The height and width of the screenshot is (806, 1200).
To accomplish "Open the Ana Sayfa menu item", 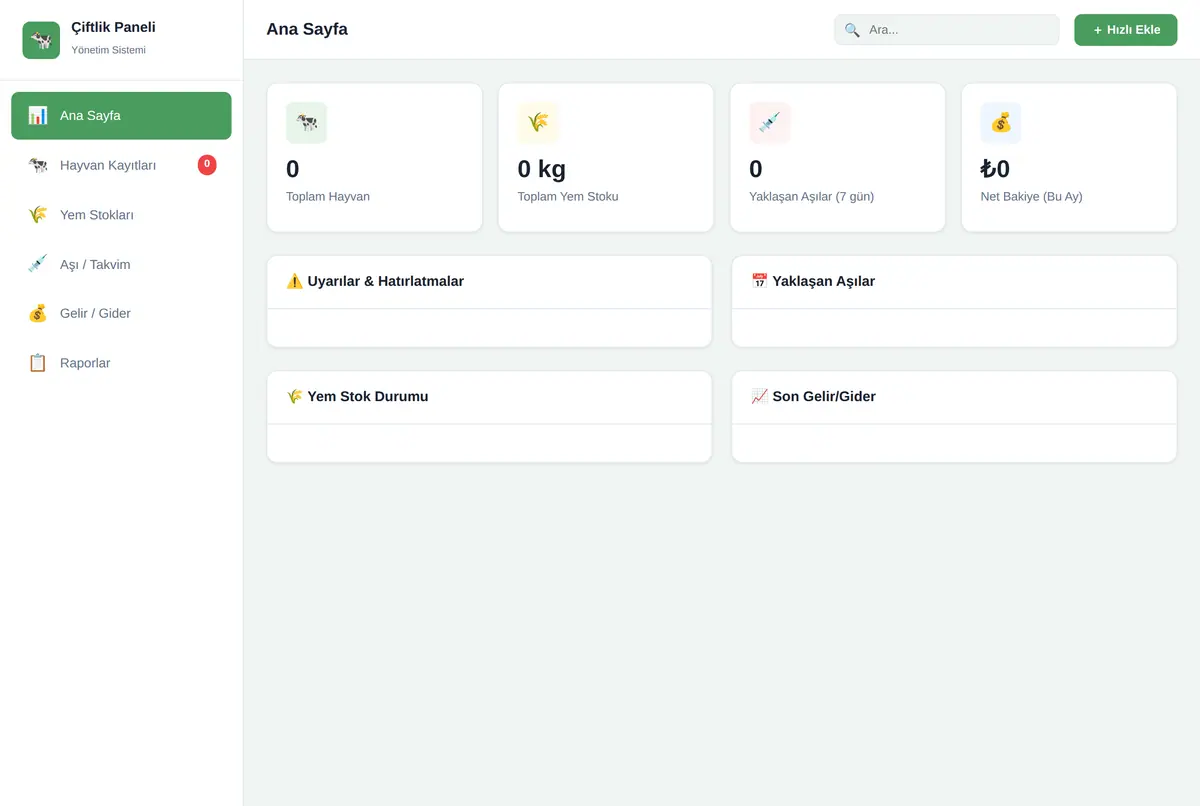I will (121, 115).
